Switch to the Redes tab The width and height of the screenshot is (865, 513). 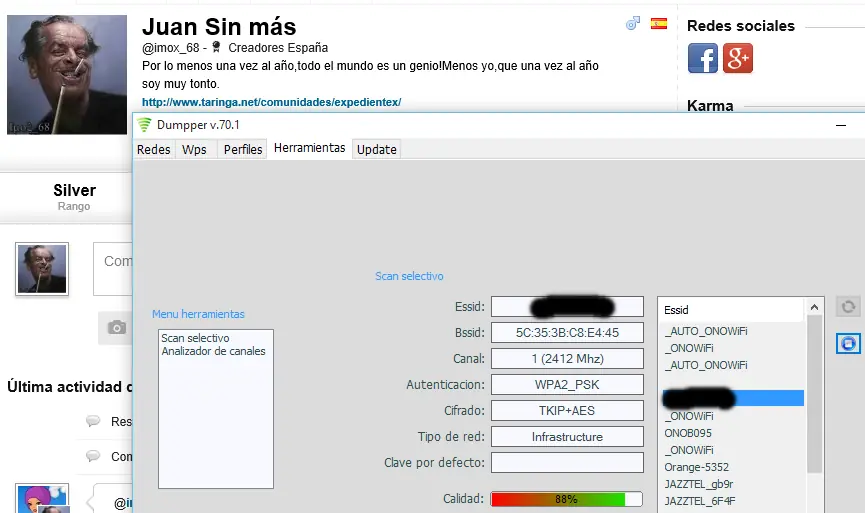point(153,149)
